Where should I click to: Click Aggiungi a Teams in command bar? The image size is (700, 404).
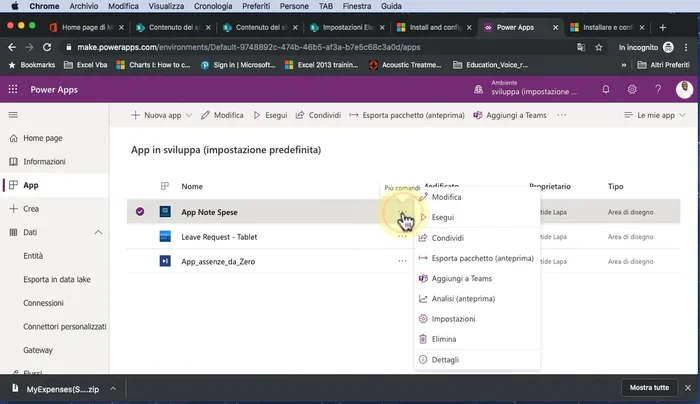pos(509,115)
